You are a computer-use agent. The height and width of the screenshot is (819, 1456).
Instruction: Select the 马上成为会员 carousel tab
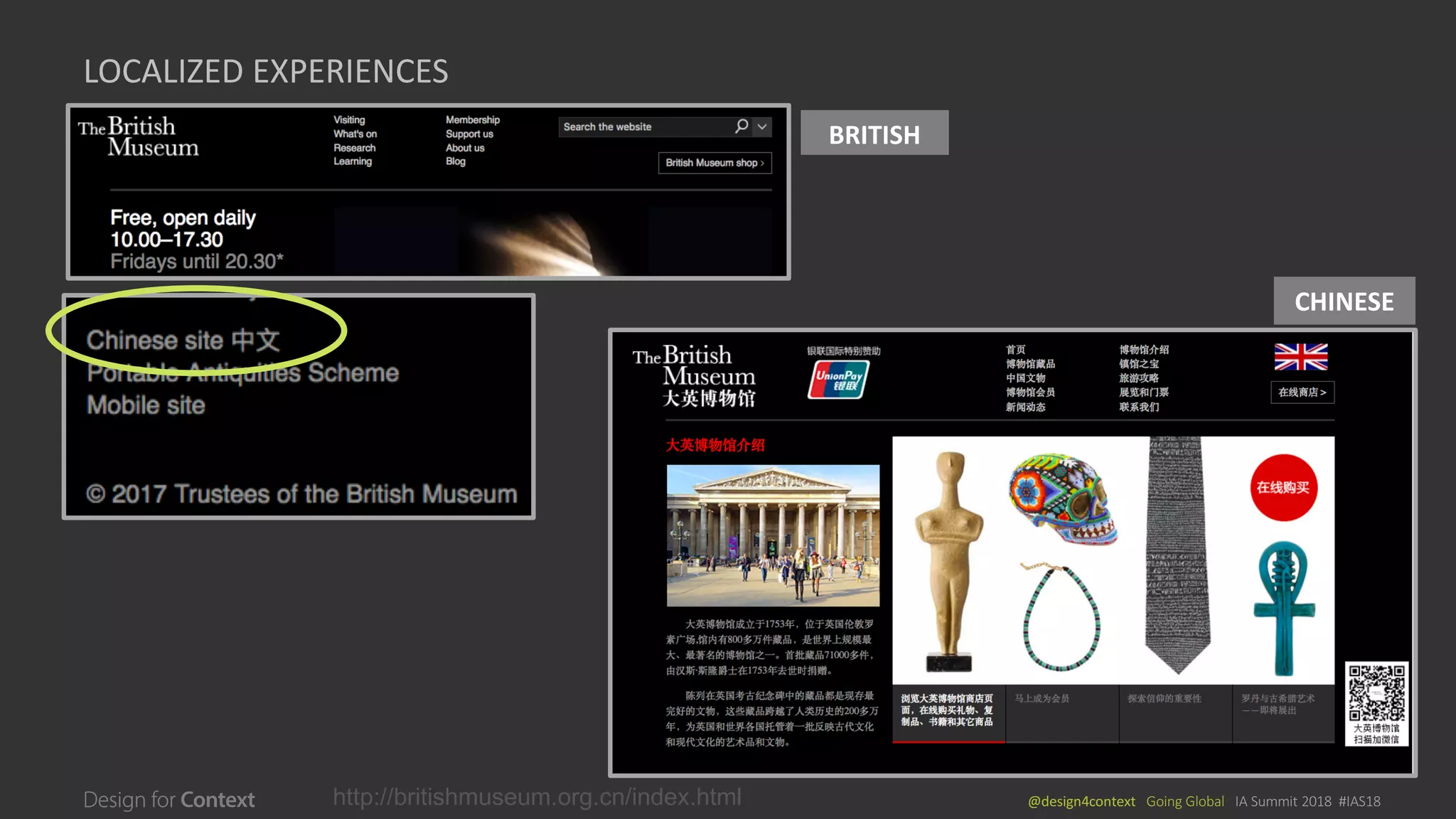click(1062, 714)
